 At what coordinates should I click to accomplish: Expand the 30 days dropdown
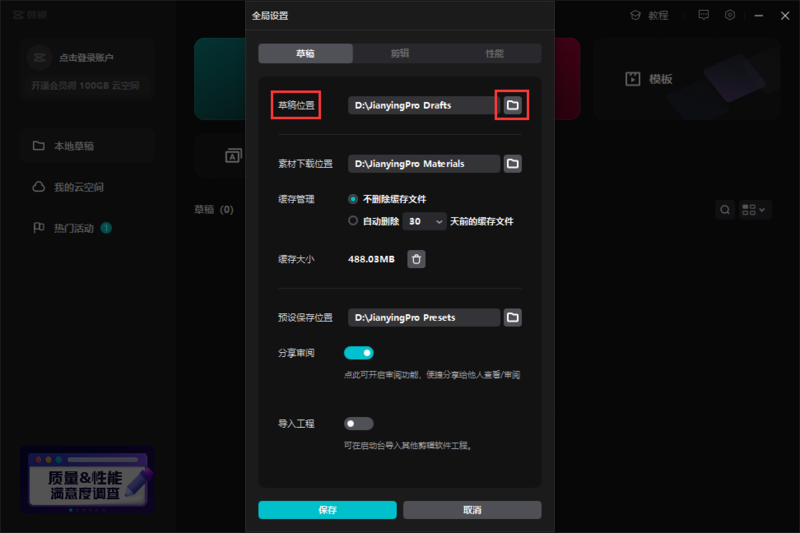[426, 221]
